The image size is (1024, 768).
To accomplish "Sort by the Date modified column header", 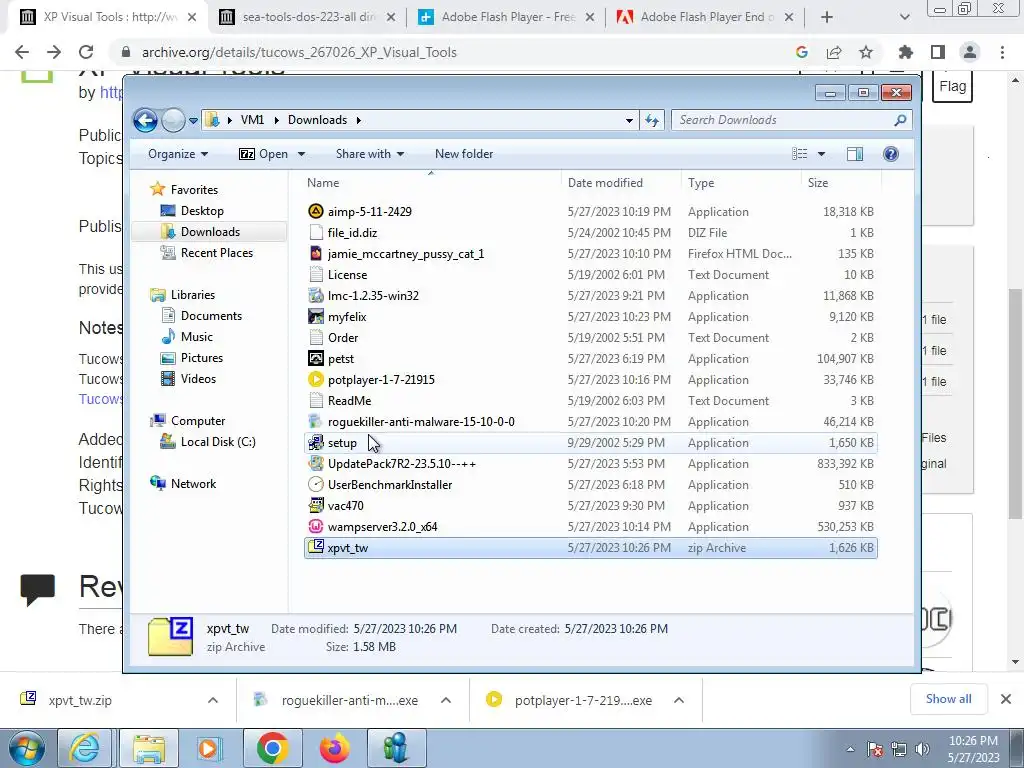I will point(621,184).
